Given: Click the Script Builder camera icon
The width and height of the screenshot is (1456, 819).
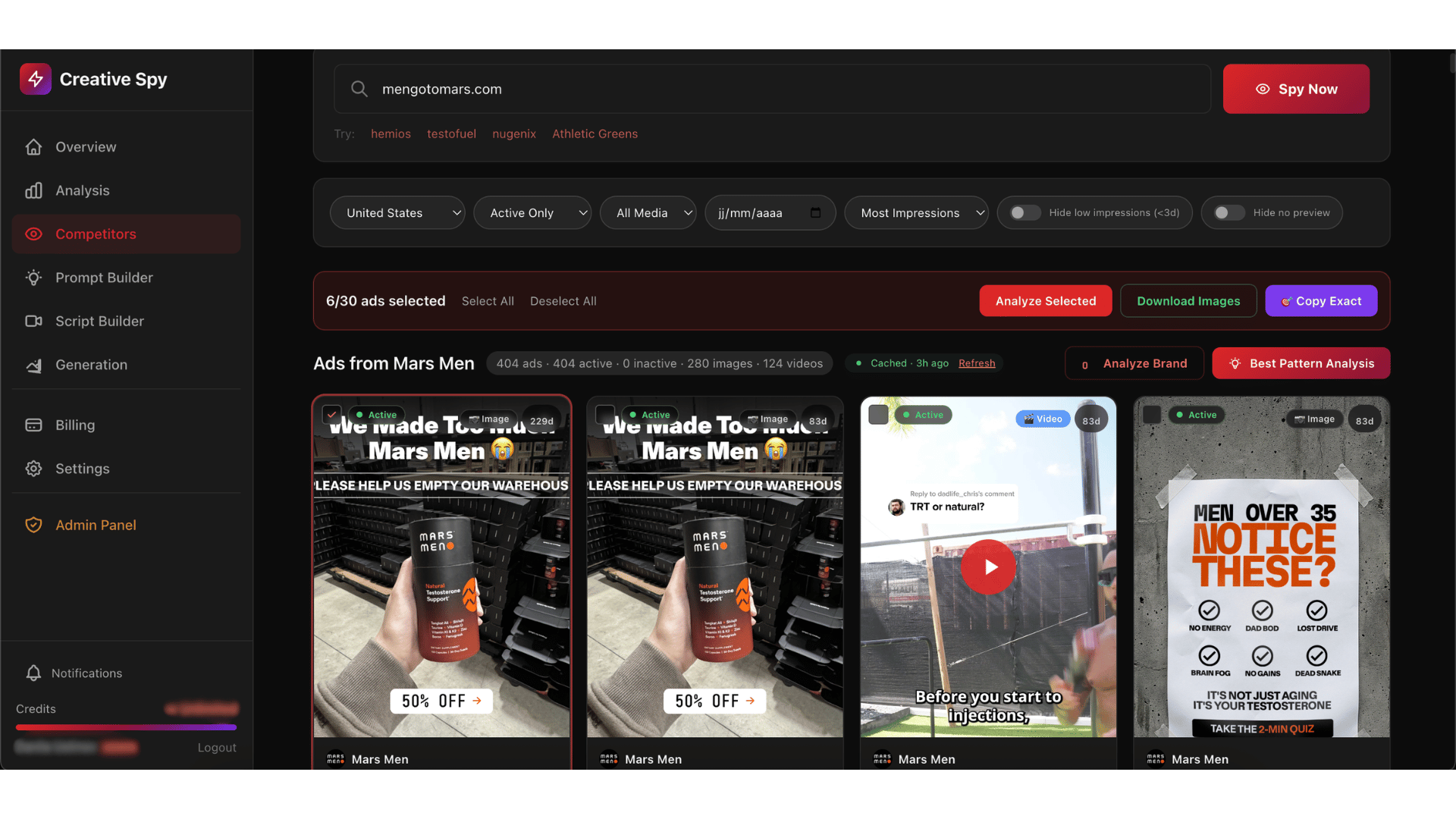Looking at the screenshot, I should tap(33, 322).
